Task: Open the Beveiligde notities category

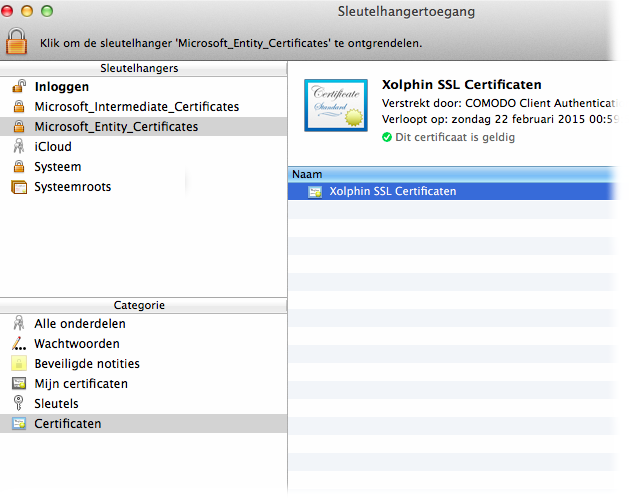Action: point(143,364)
